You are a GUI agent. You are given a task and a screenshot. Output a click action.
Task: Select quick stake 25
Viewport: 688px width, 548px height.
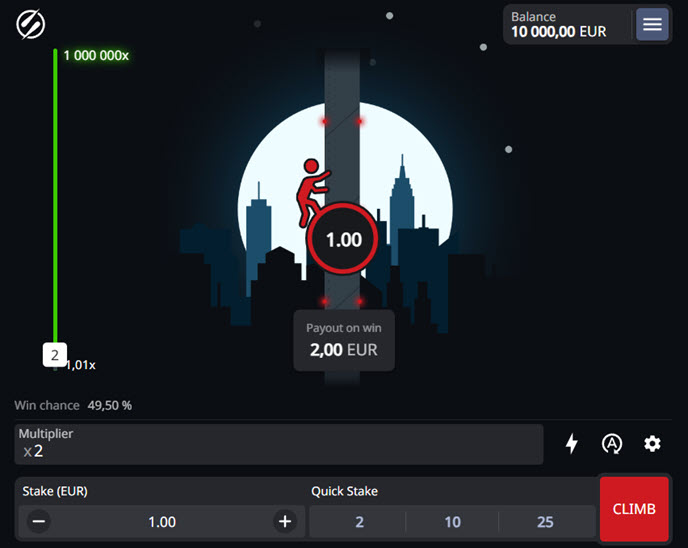(x=545, y=522)
